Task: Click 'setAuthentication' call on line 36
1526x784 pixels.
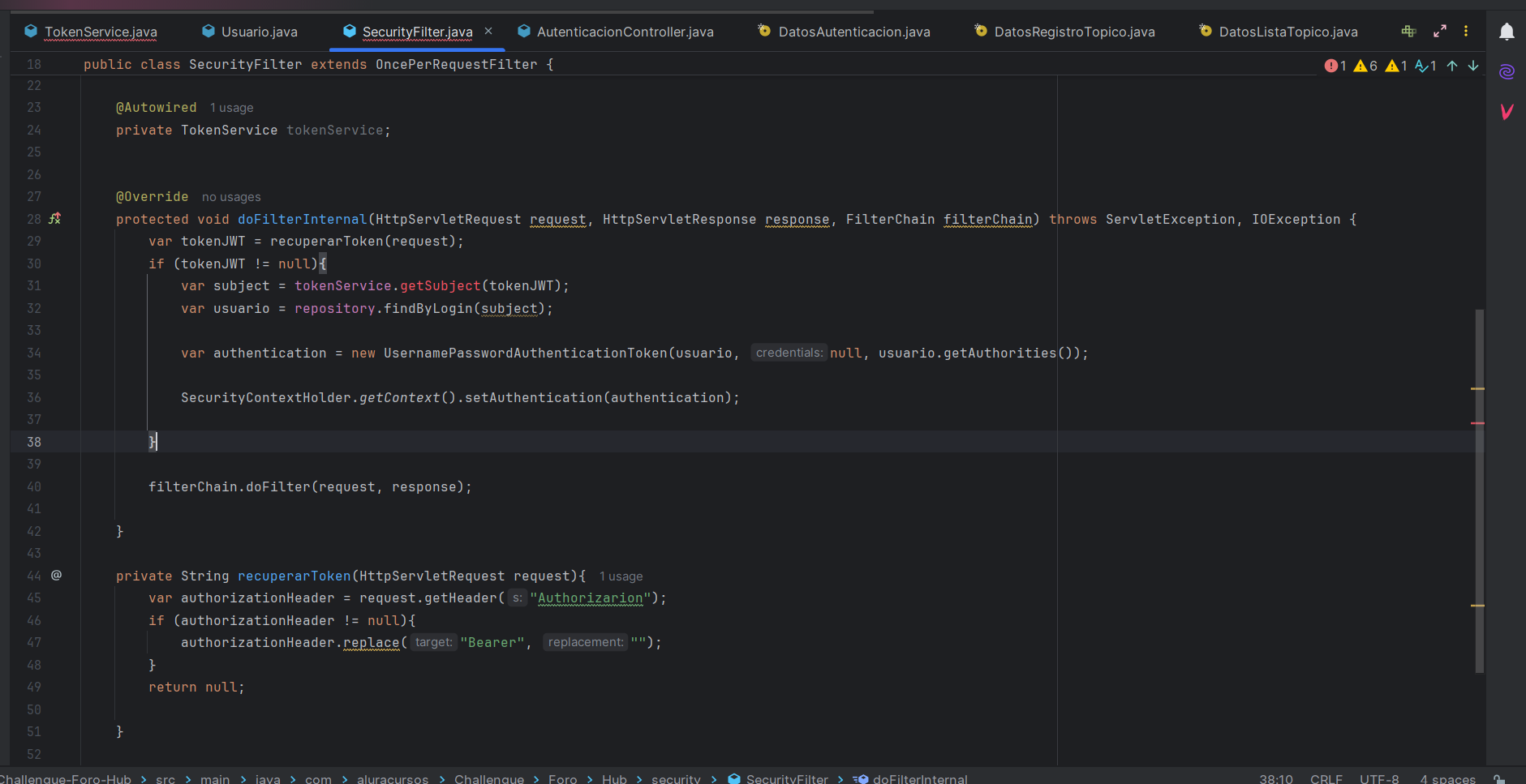Action: click(534, 397)
